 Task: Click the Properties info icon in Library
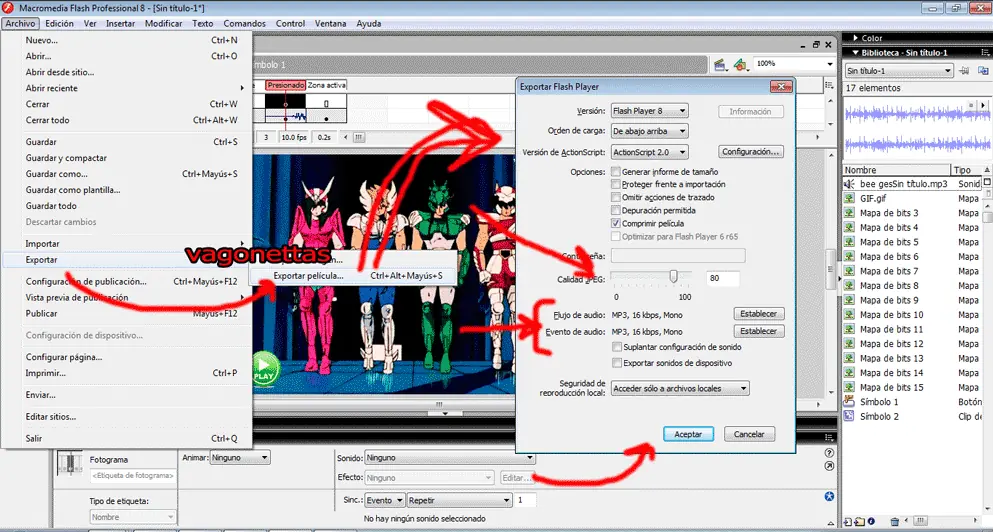click(871, 522)
